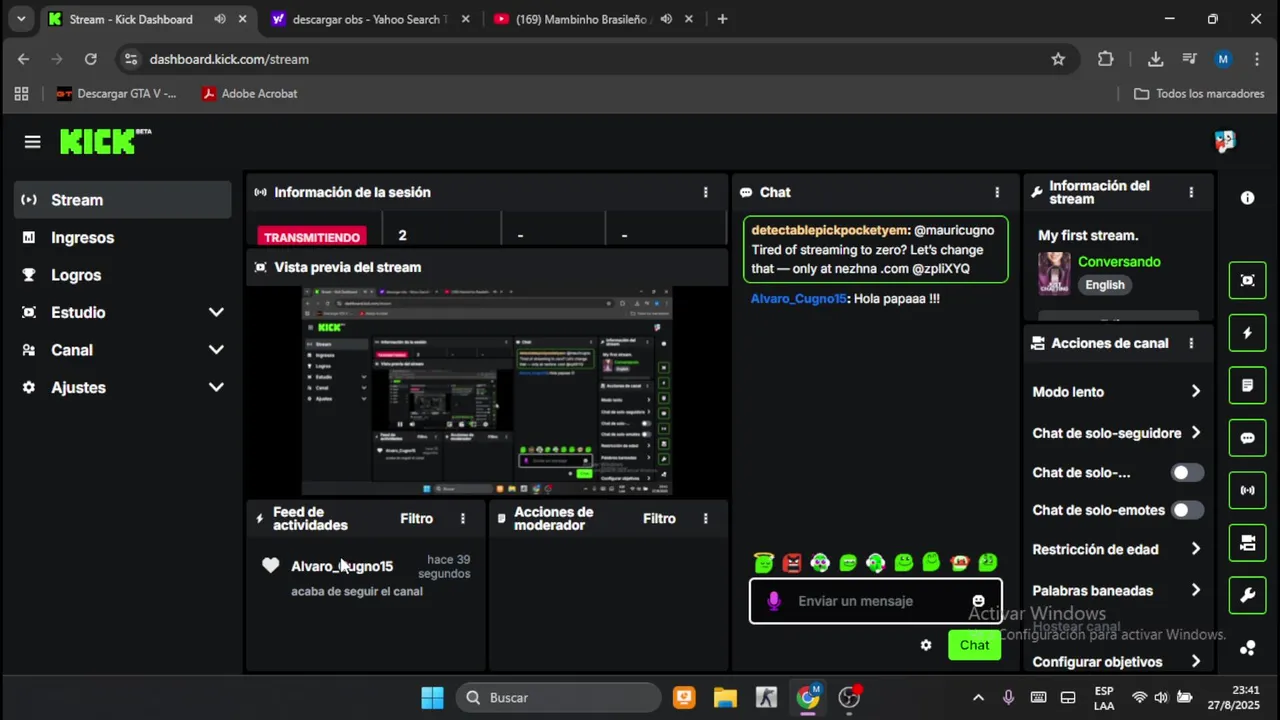Open Configurar objetivos options arrow
Screen dimensions: 1280x720
pyautogui.click(x=1196, y=661)
